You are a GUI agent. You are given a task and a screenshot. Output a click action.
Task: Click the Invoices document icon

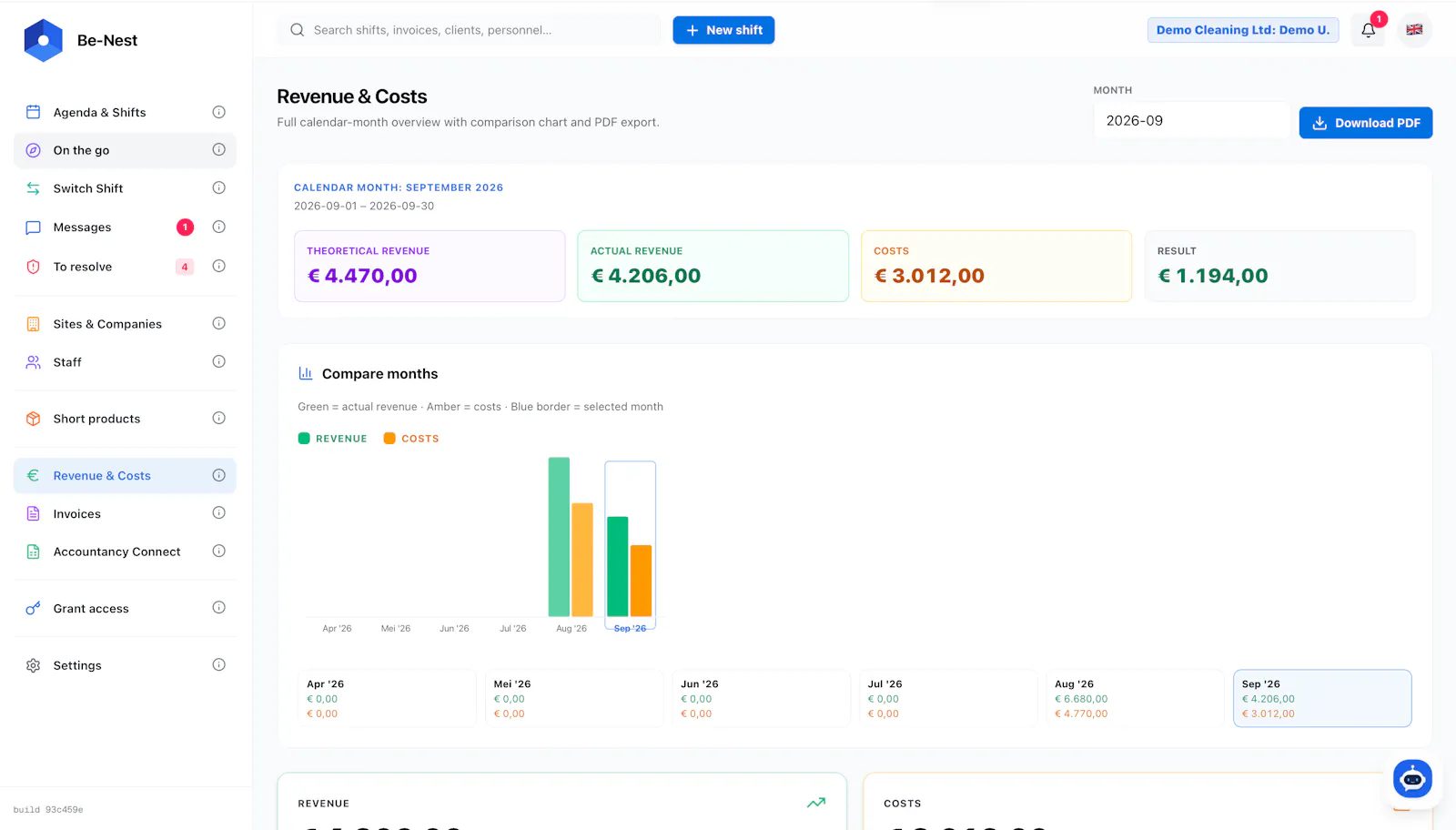pyautogui.click(x=34, y=514)
